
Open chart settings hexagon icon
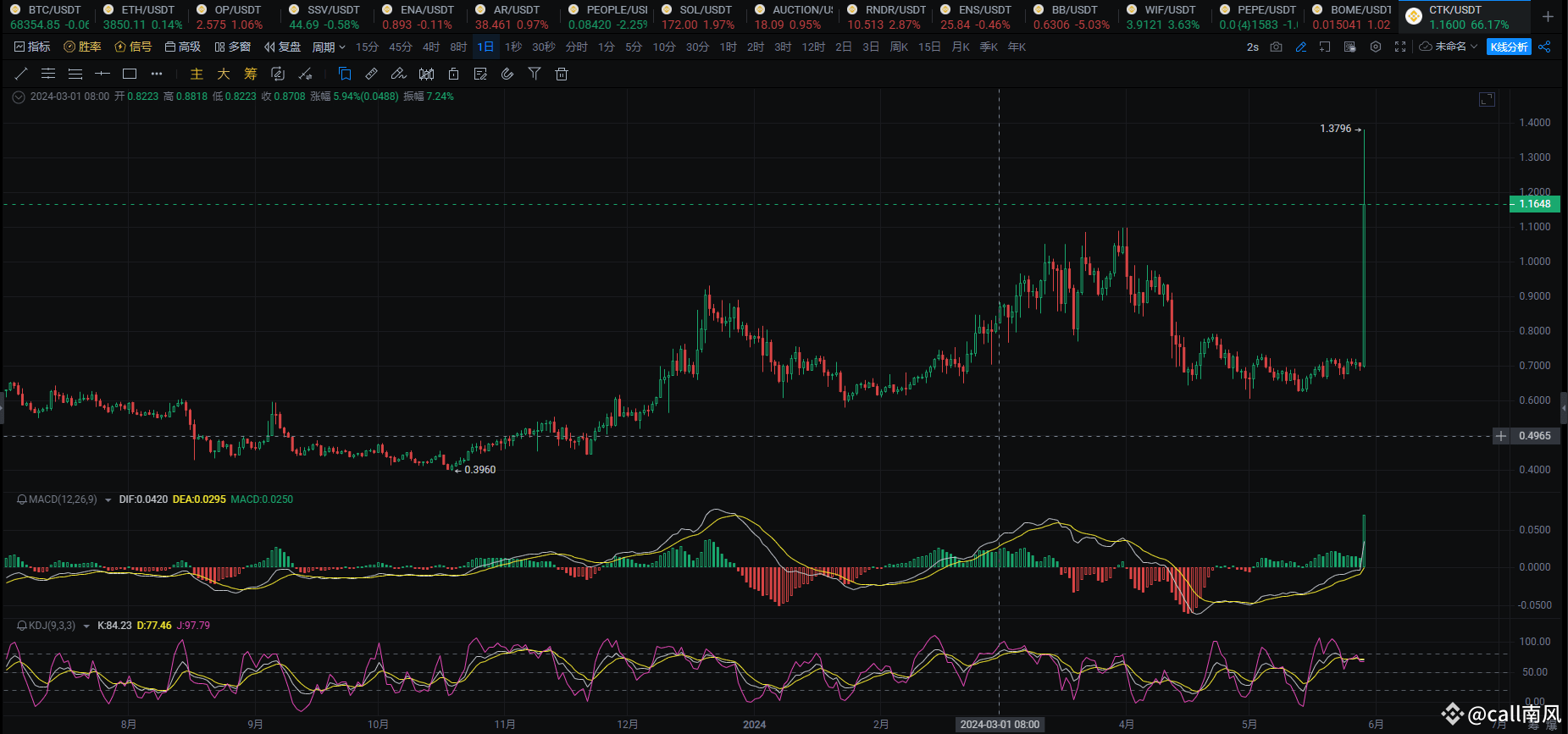(1376, 47)
